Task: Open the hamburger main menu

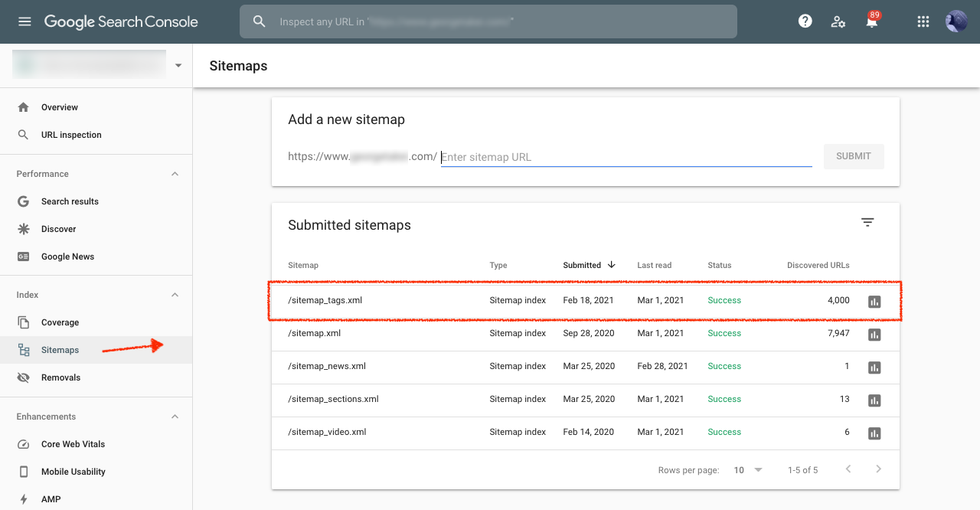Action: [x=24, y=22]
